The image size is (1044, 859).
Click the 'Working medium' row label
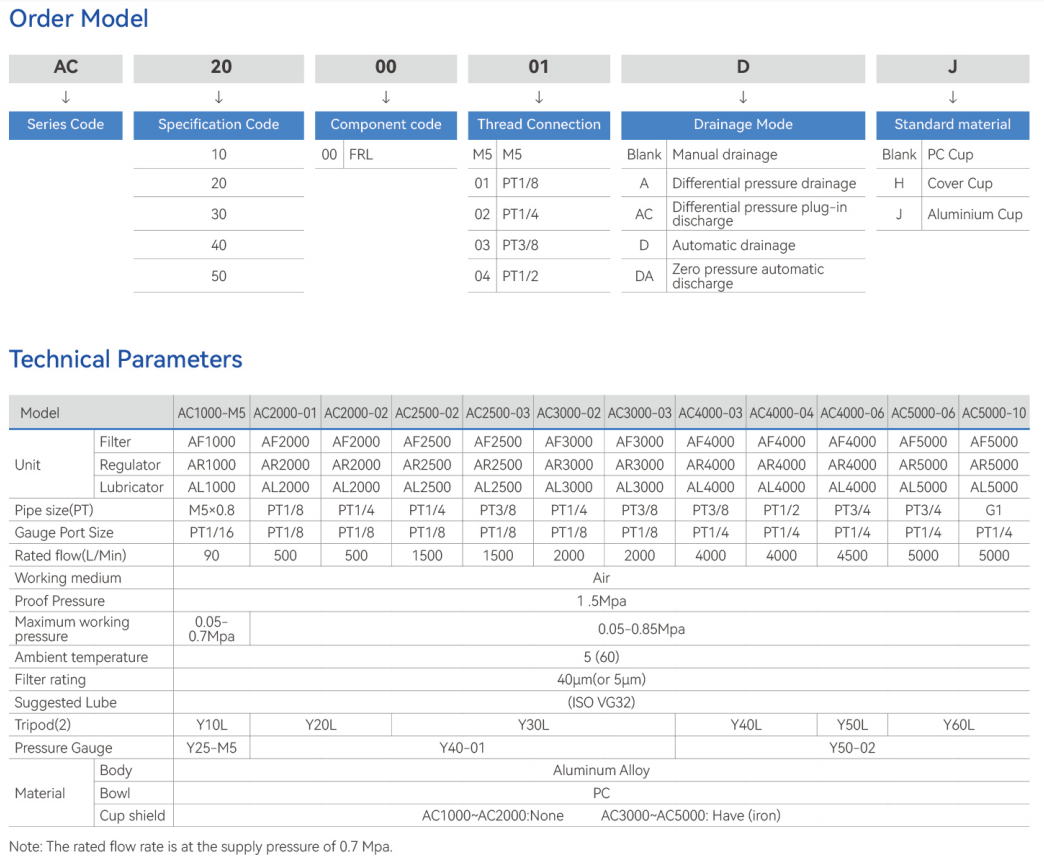[68, 578]
